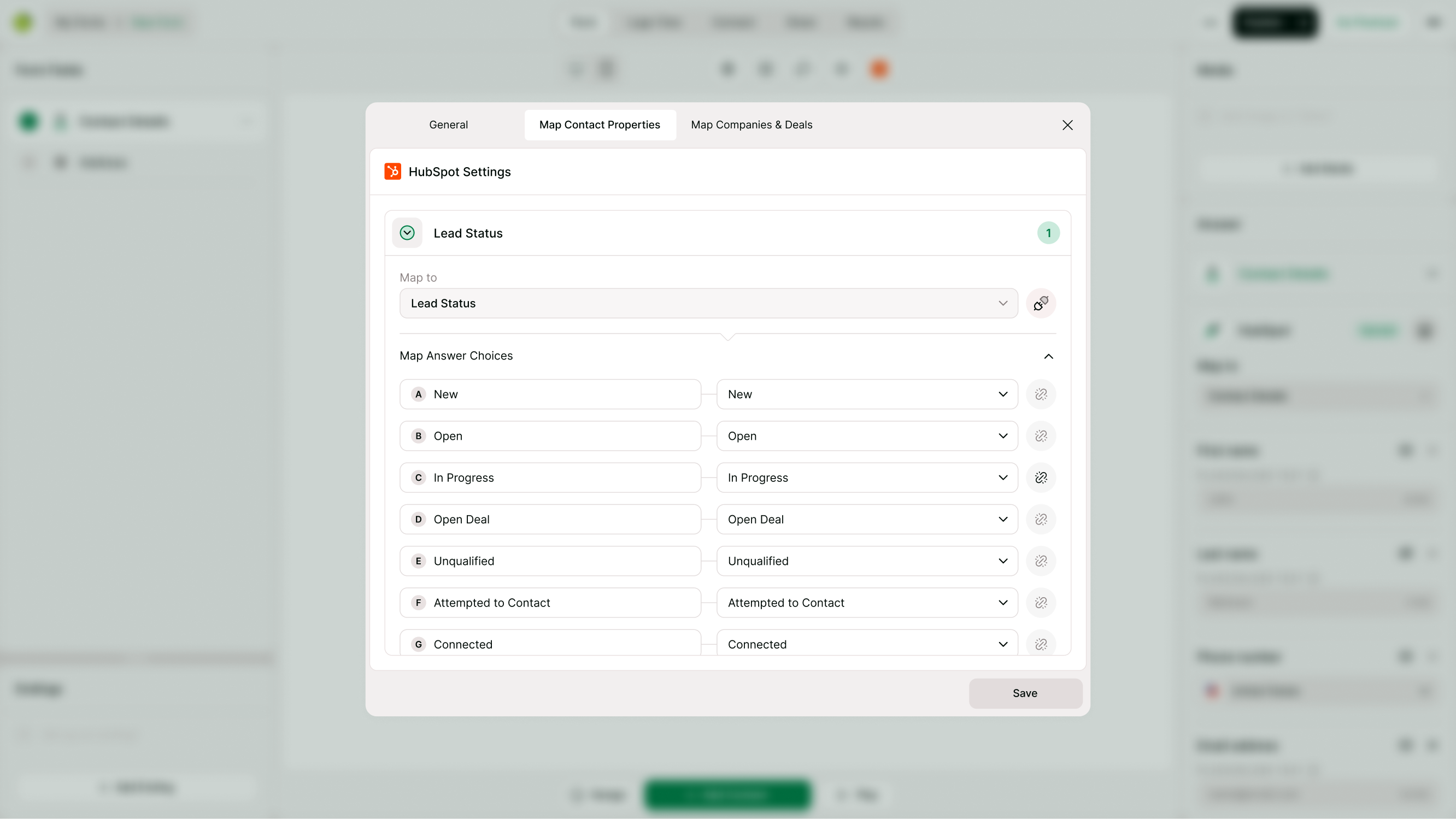Click the HubSpot logo icon
This screenshot has width=1456, height=819.
pyautogui.click(x=393, y=171)
